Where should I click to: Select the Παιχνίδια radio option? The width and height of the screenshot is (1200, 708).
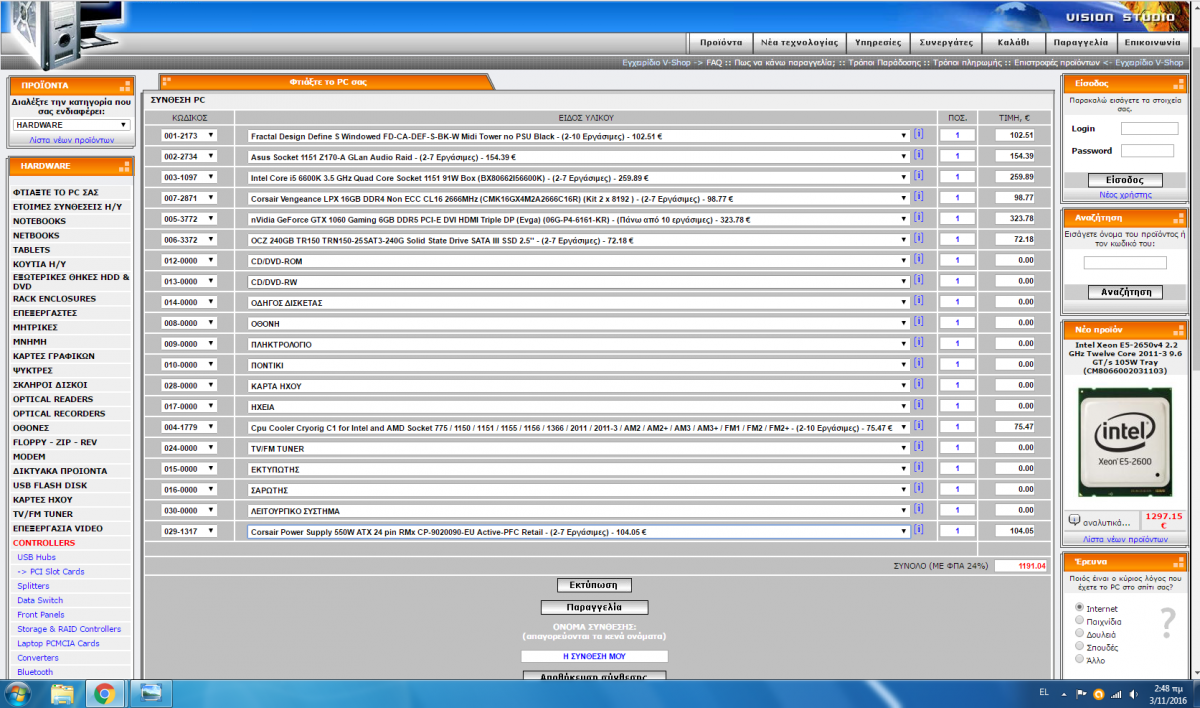[1079, 621]
